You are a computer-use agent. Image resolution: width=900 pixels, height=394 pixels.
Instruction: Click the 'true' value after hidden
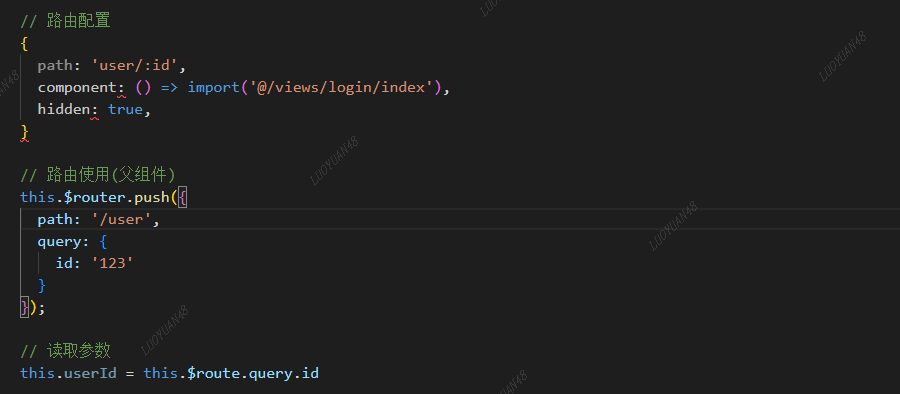pyautogui.click(x=126, y=109)
